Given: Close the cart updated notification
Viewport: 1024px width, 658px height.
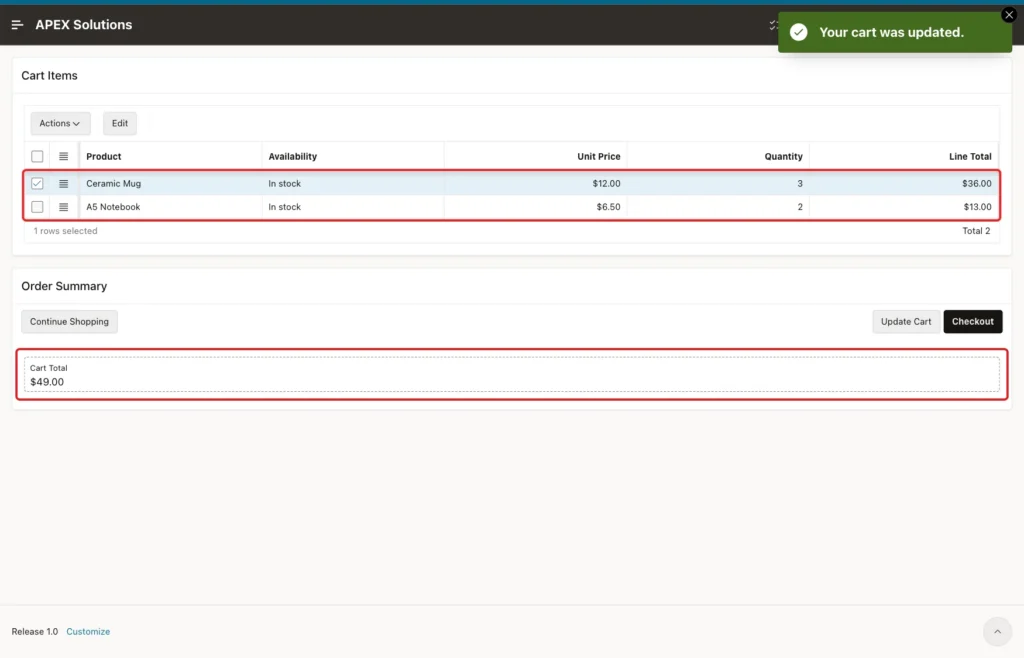Looking at the screenshot, I should 1009,15.
